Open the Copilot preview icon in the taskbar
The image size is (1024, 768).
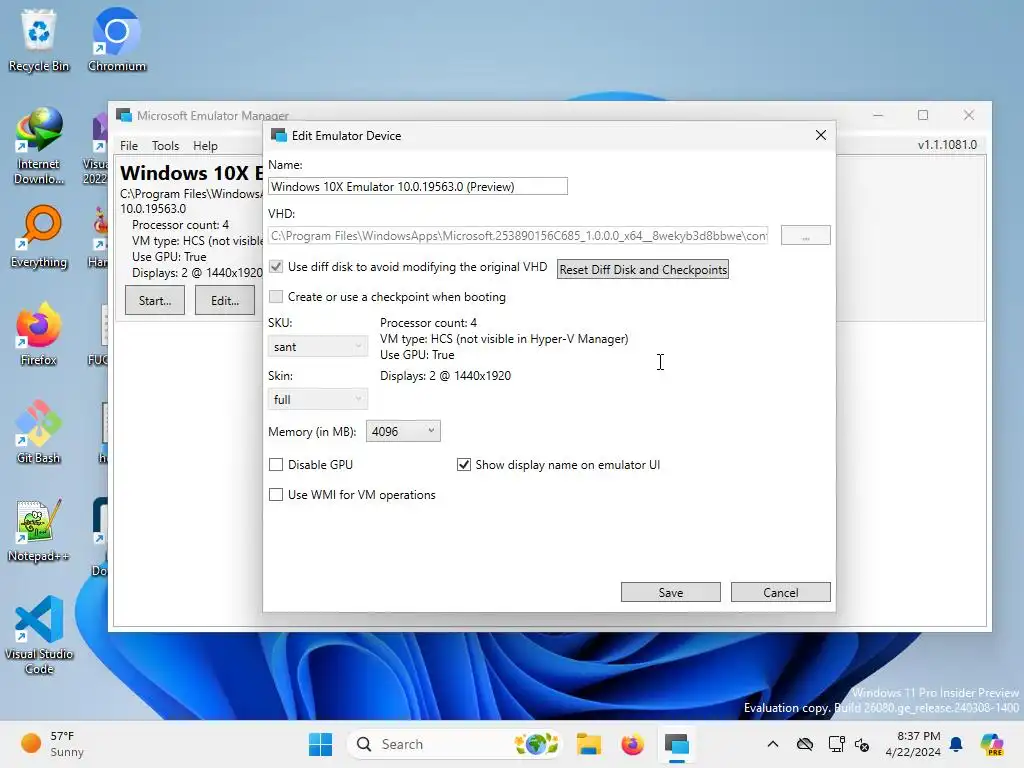point(992,744)
